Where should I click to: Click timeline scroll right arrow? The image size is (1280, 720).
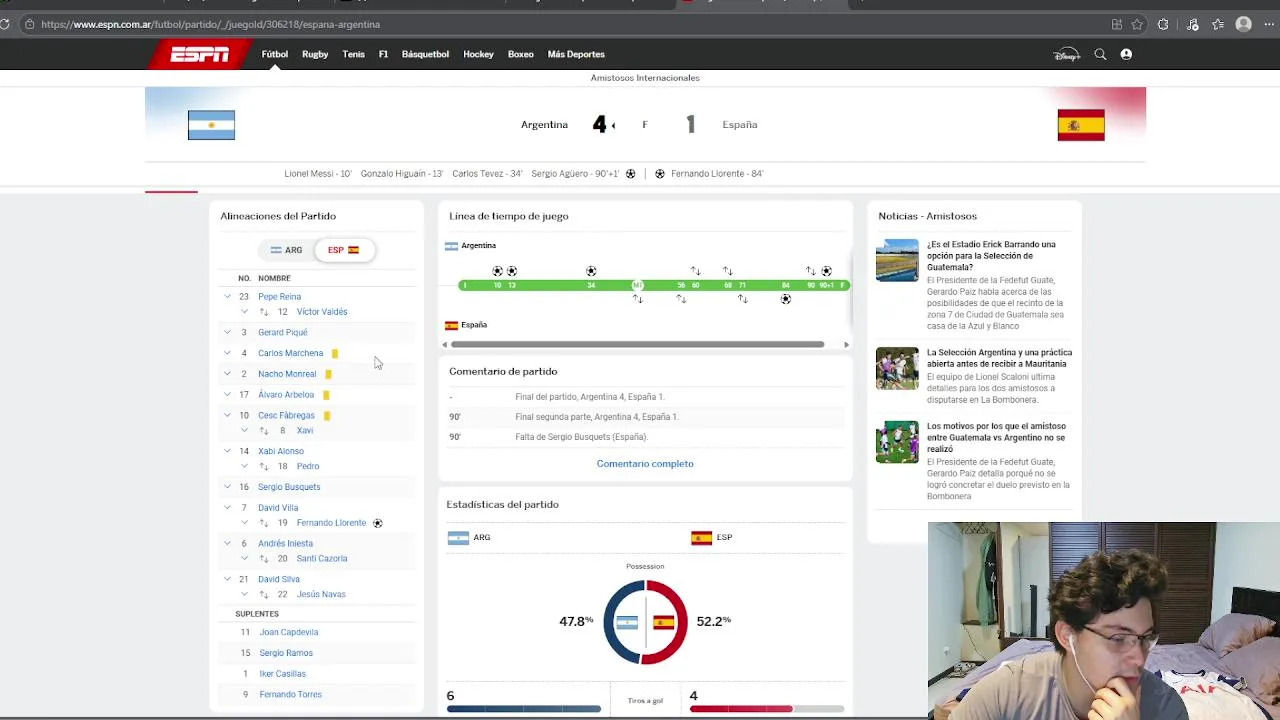coord(846,345)
